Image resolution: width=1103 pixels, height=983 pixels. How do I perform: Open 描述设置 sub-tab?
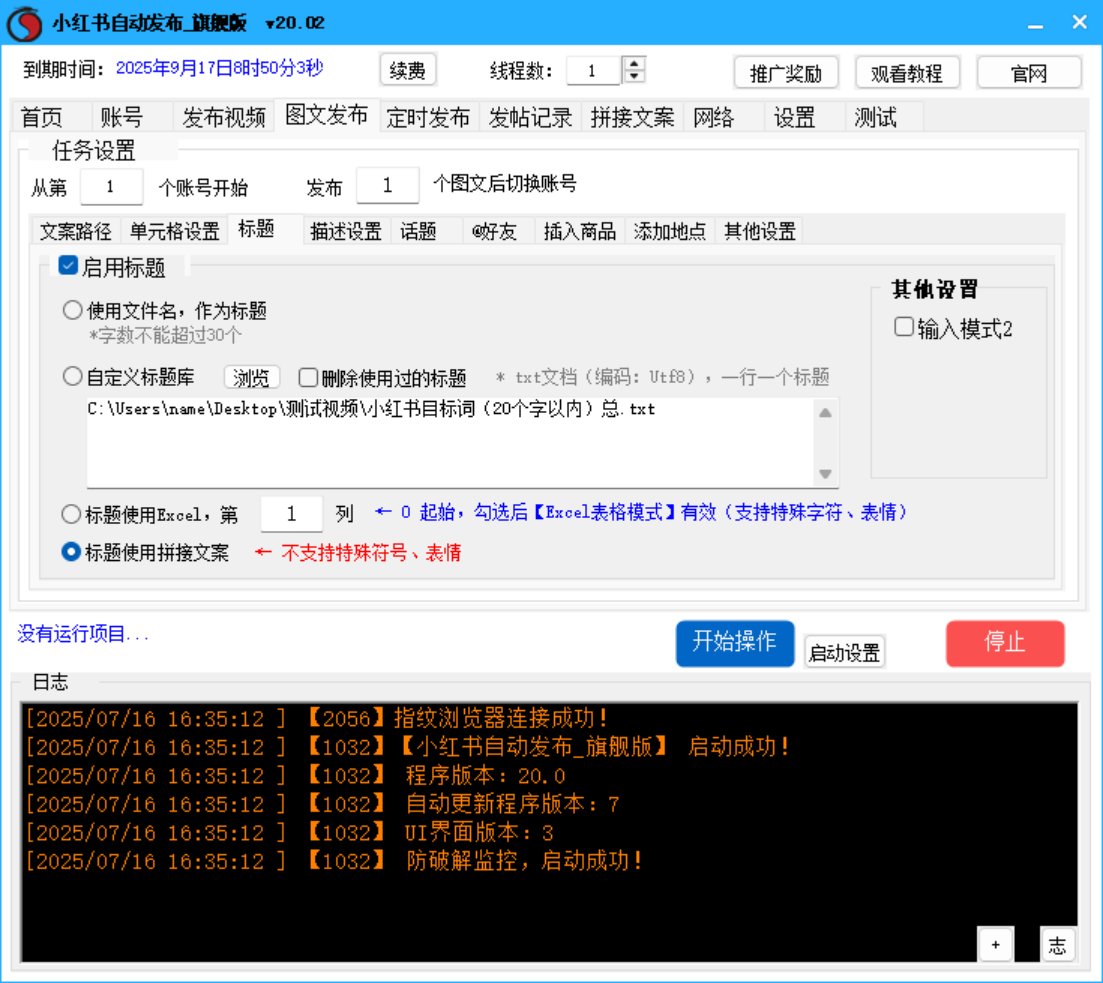pos(345,231)
